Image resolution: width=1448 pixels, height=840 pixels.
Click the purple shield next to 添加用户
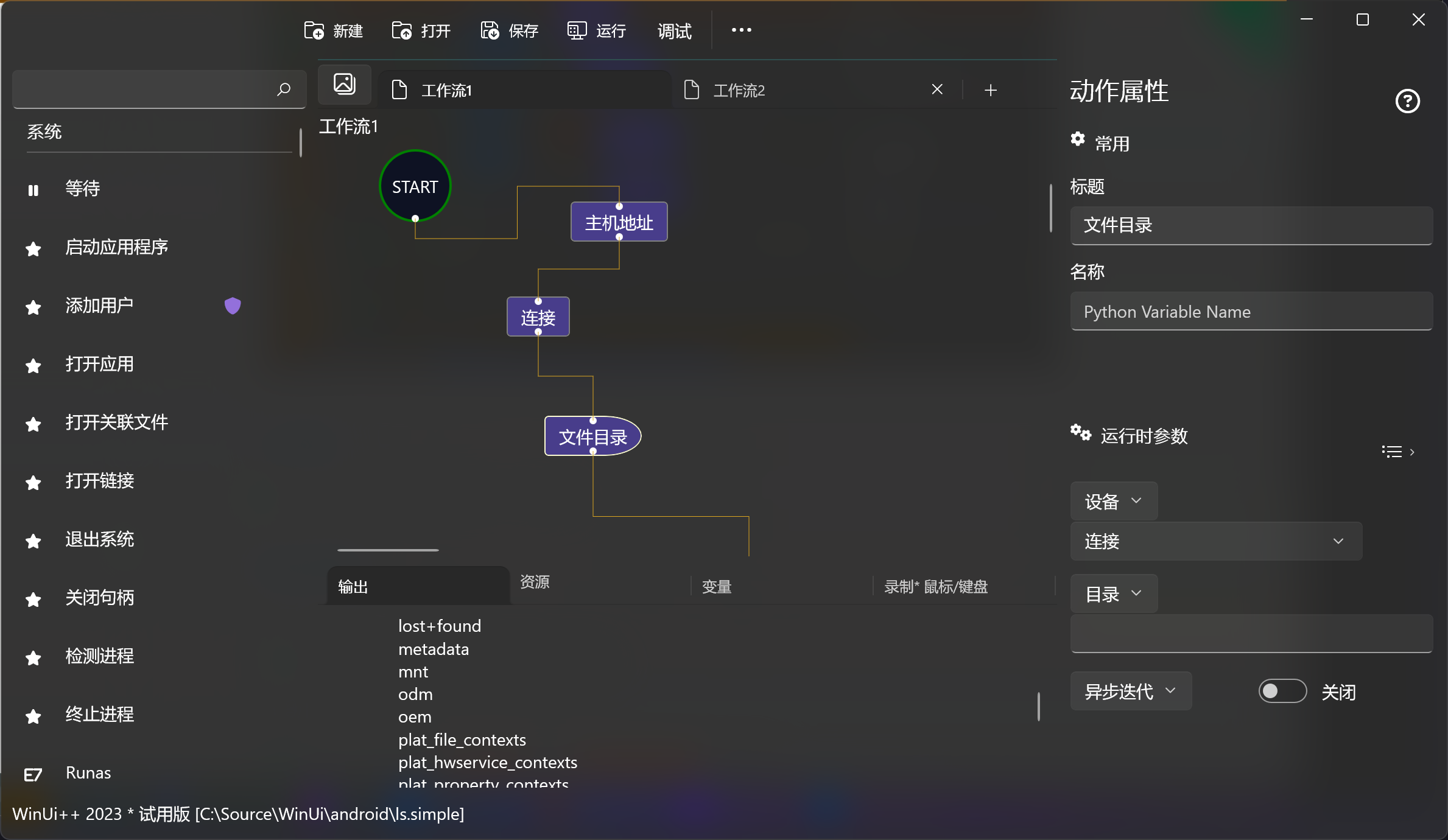click(233, 306)
